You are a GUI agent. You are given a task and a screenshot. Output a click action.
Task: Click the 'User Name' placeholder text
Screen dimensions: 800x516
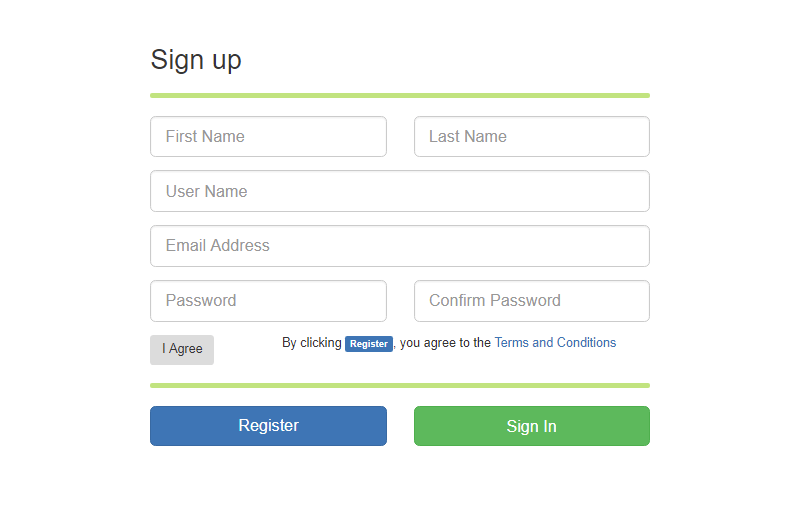pos(207,191)
